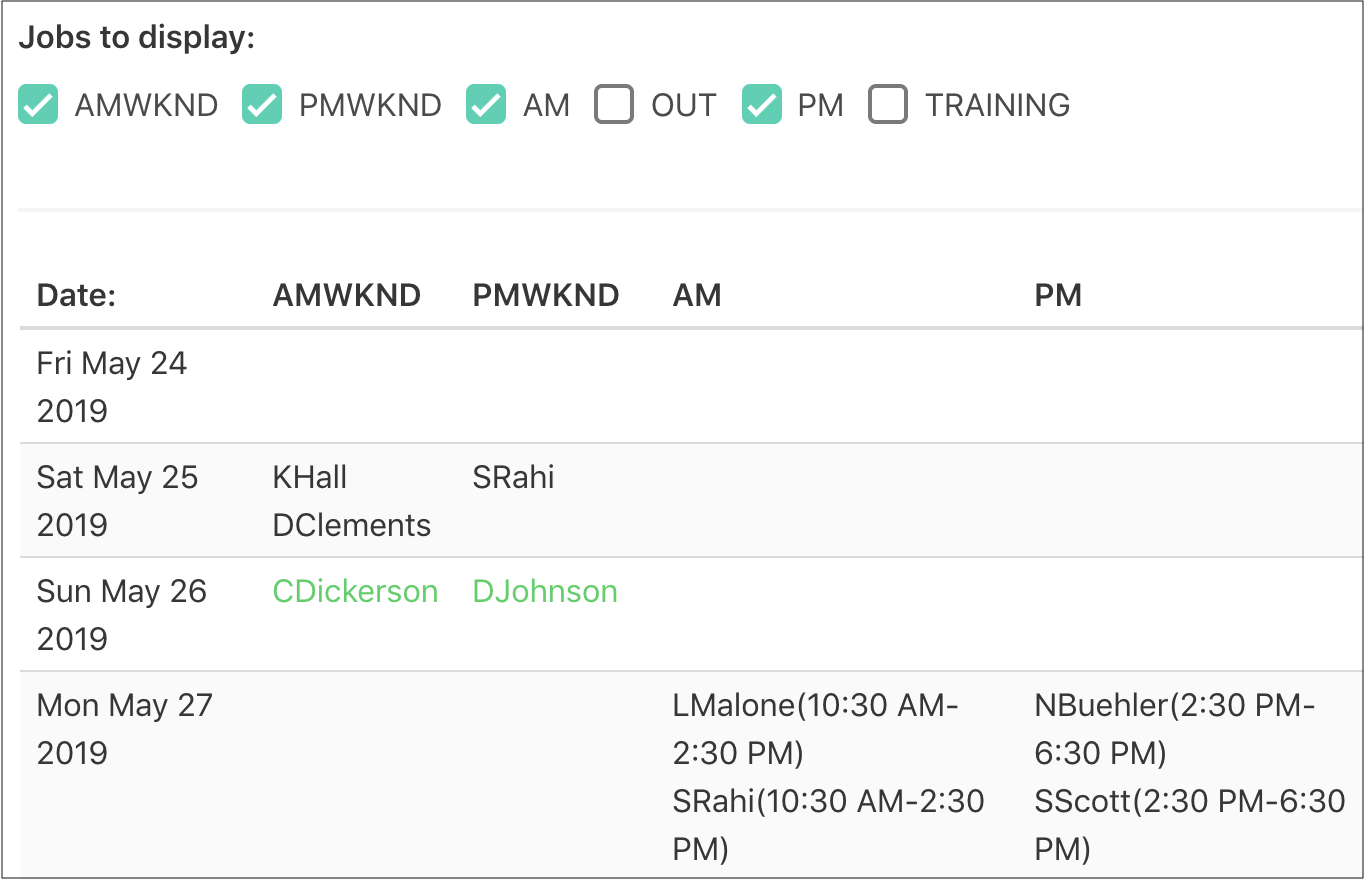This screenshot has width=1364, height=880.
Task: Select the Fri May 24 2019 row
Action: [112, 387]
